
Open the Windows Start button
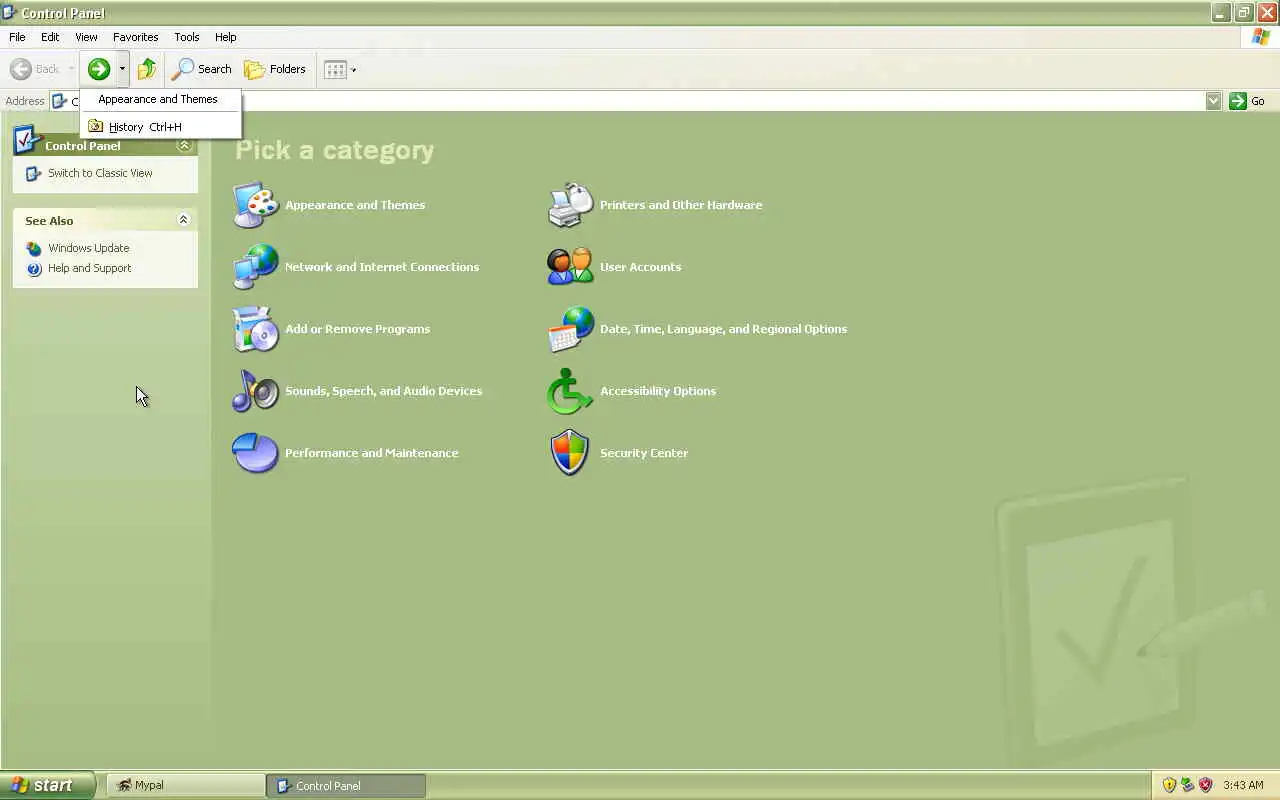click(47, 785)
